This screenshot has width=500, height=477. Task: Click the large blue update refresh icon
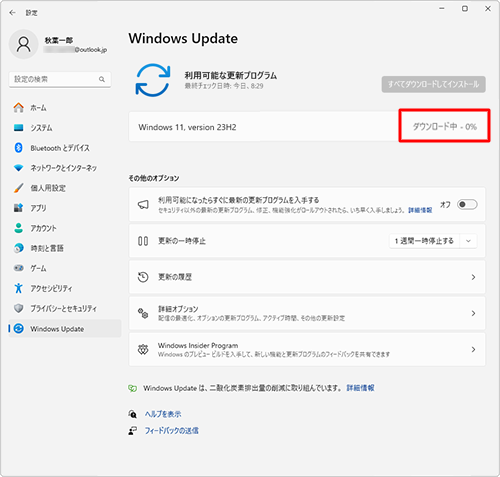coord(153,80)
